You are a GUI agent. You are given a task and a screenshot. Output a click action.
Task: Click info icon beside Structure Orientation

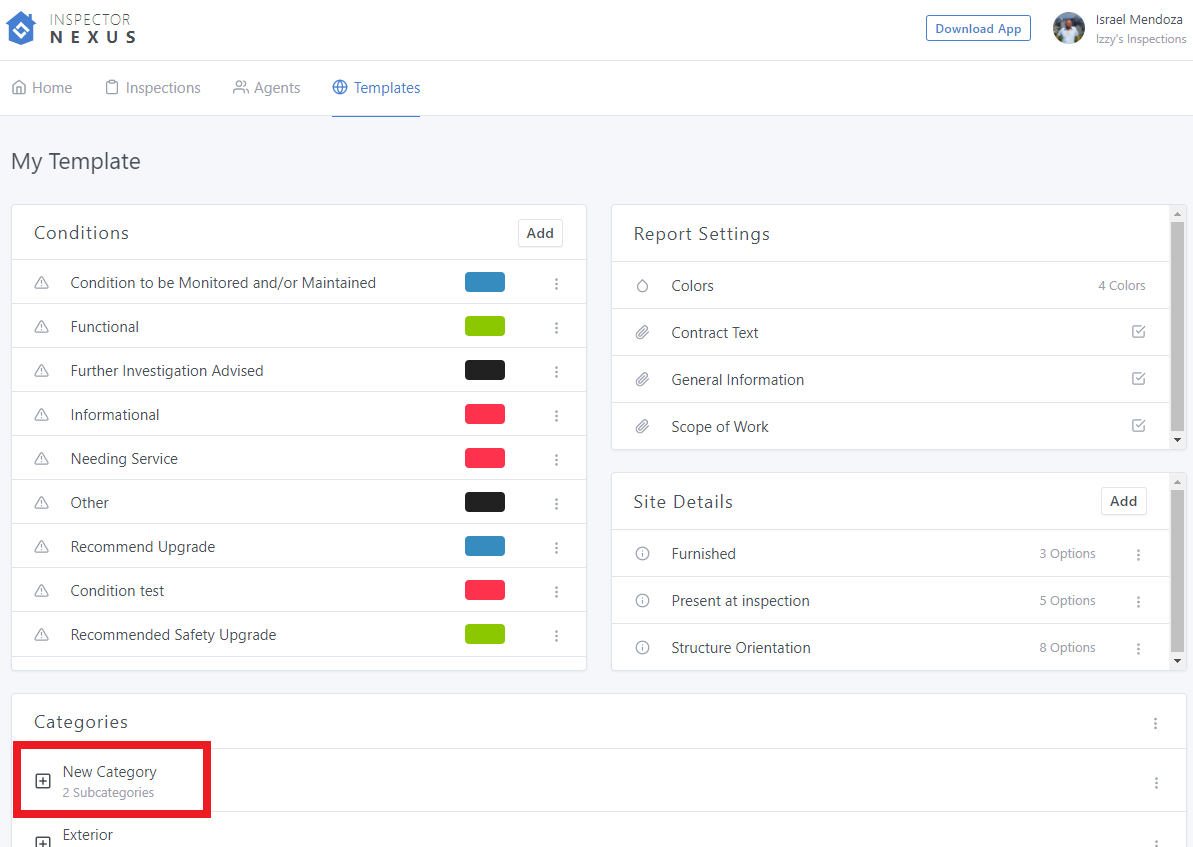tap(642, 648)
